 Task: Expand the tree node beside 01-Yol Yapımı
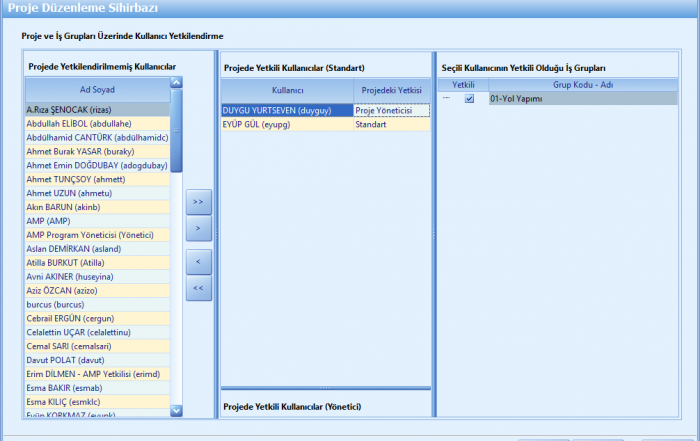click(x=446, y=99)
